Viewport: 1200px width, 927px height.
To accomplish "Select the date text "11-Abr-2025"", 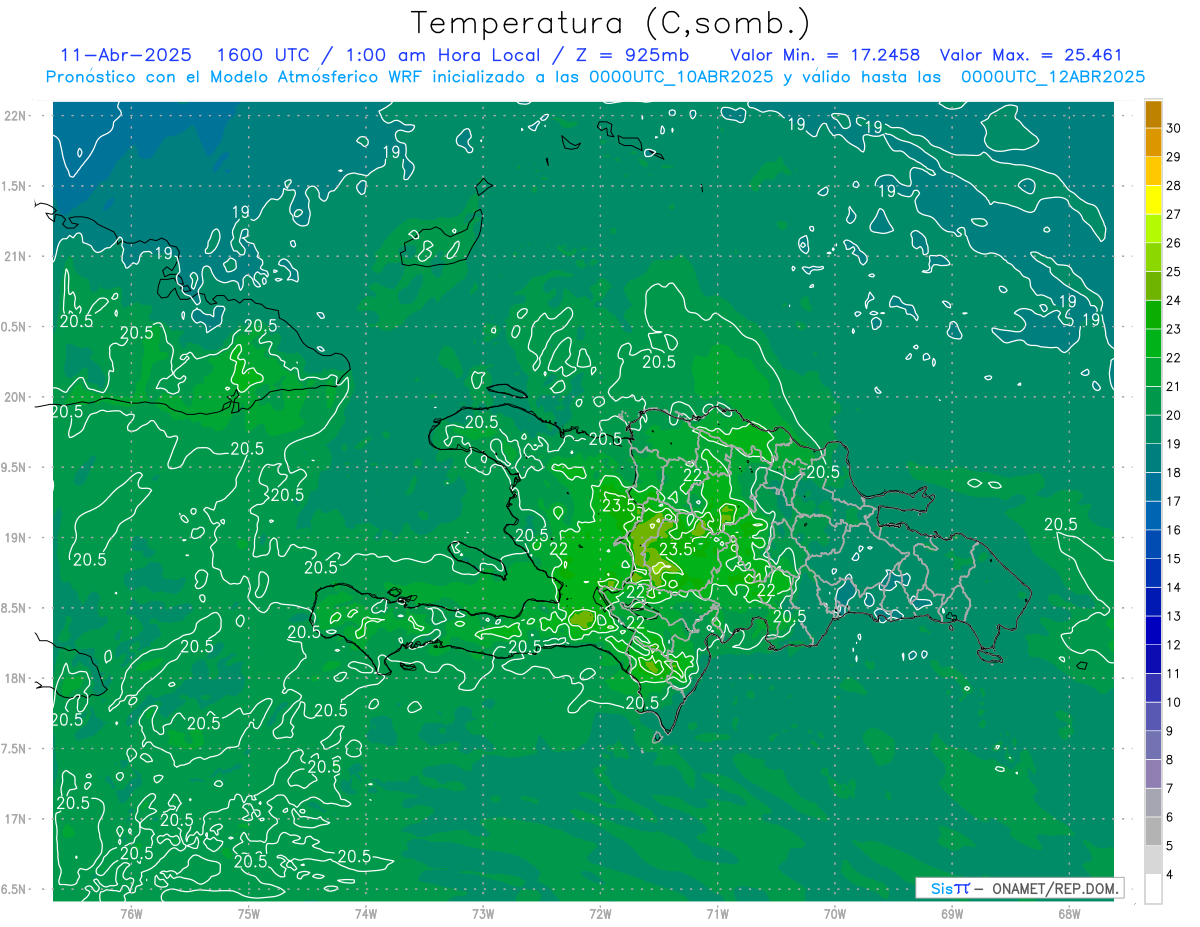I will (126, 55).
